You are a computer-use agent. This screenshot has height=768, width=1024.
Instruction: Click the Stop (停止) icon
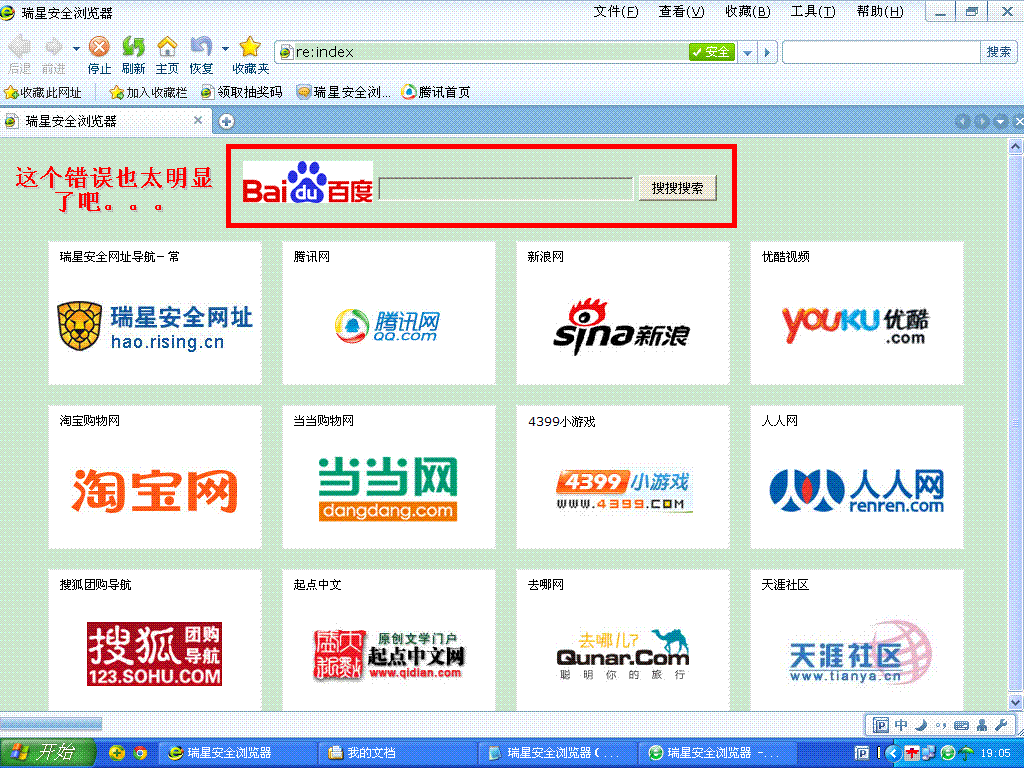99,47
